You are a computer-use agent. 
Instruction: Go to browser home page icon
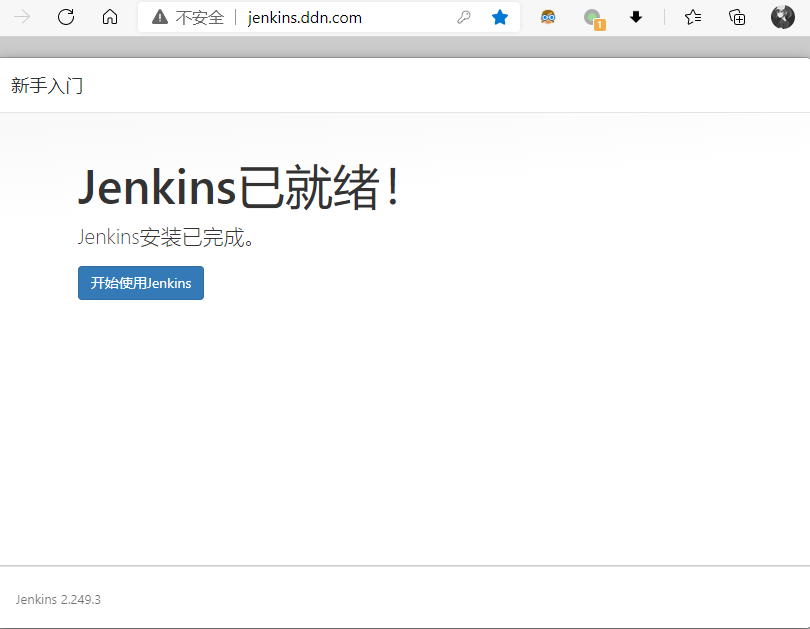pos(110,17)
